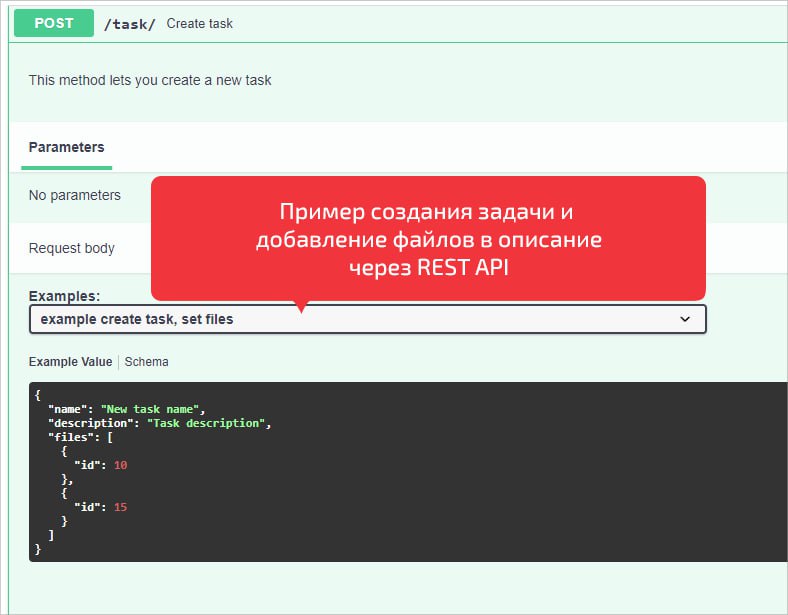Screen dimensions: 788x615
Task: Click the "name" key in JSON example
Action: (67, 409)
